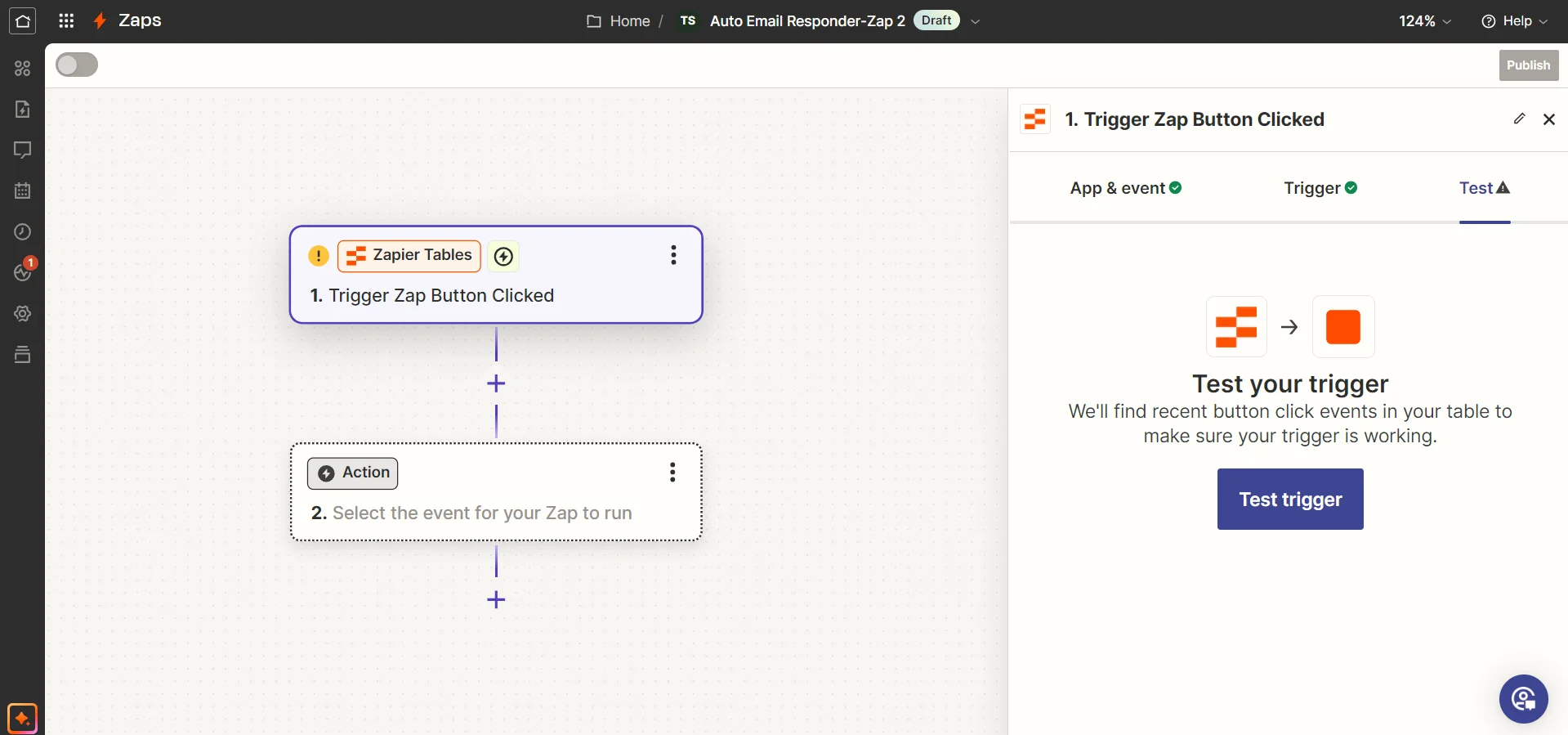Select the Test tab
The height and width of the screenshot is (735, 1568).
coord(1485,188)
